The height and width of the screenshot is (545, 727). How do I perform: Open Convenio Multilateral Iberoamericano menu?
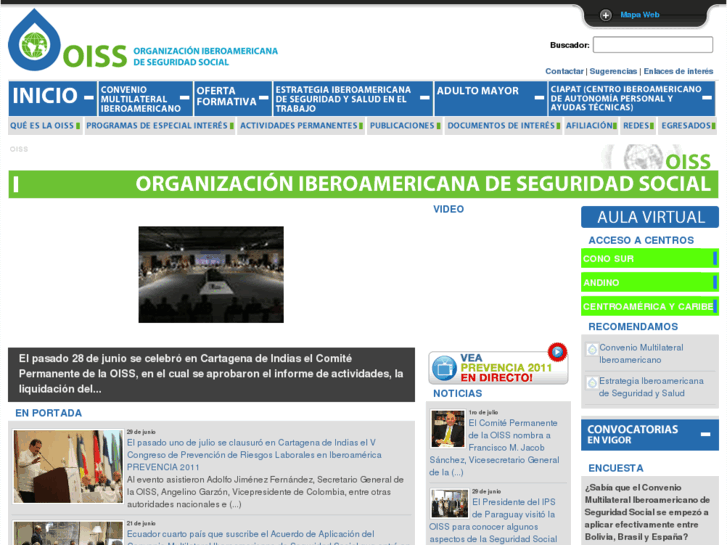(140, 99)
